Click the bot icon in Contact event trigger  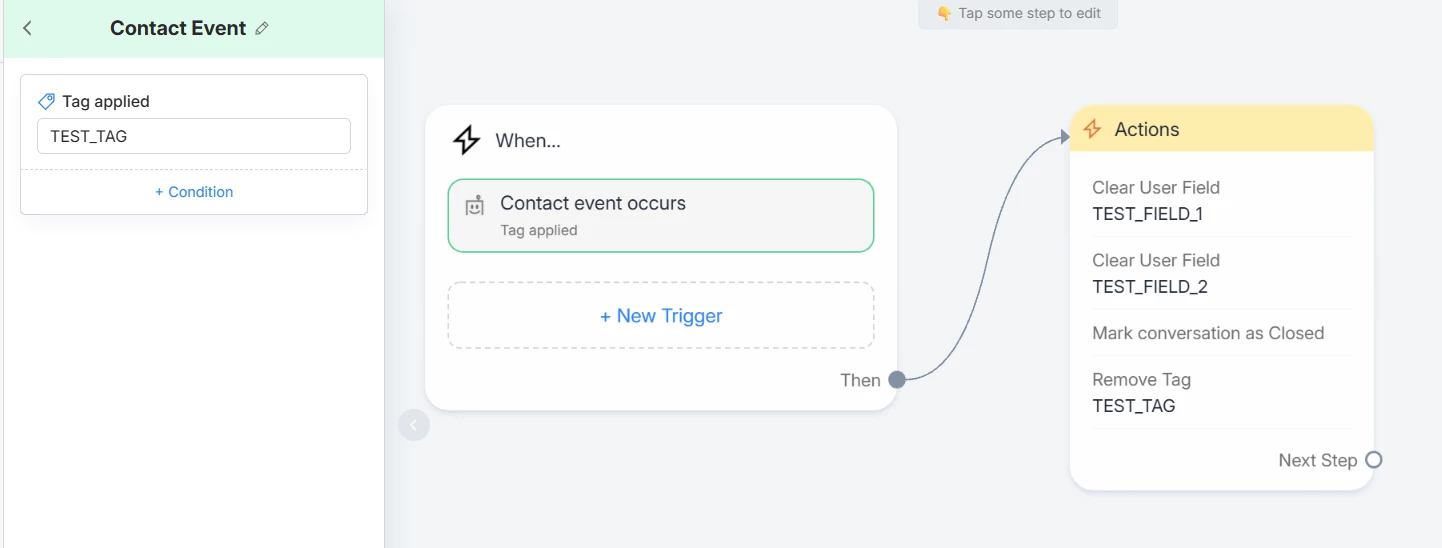(475, 207)
